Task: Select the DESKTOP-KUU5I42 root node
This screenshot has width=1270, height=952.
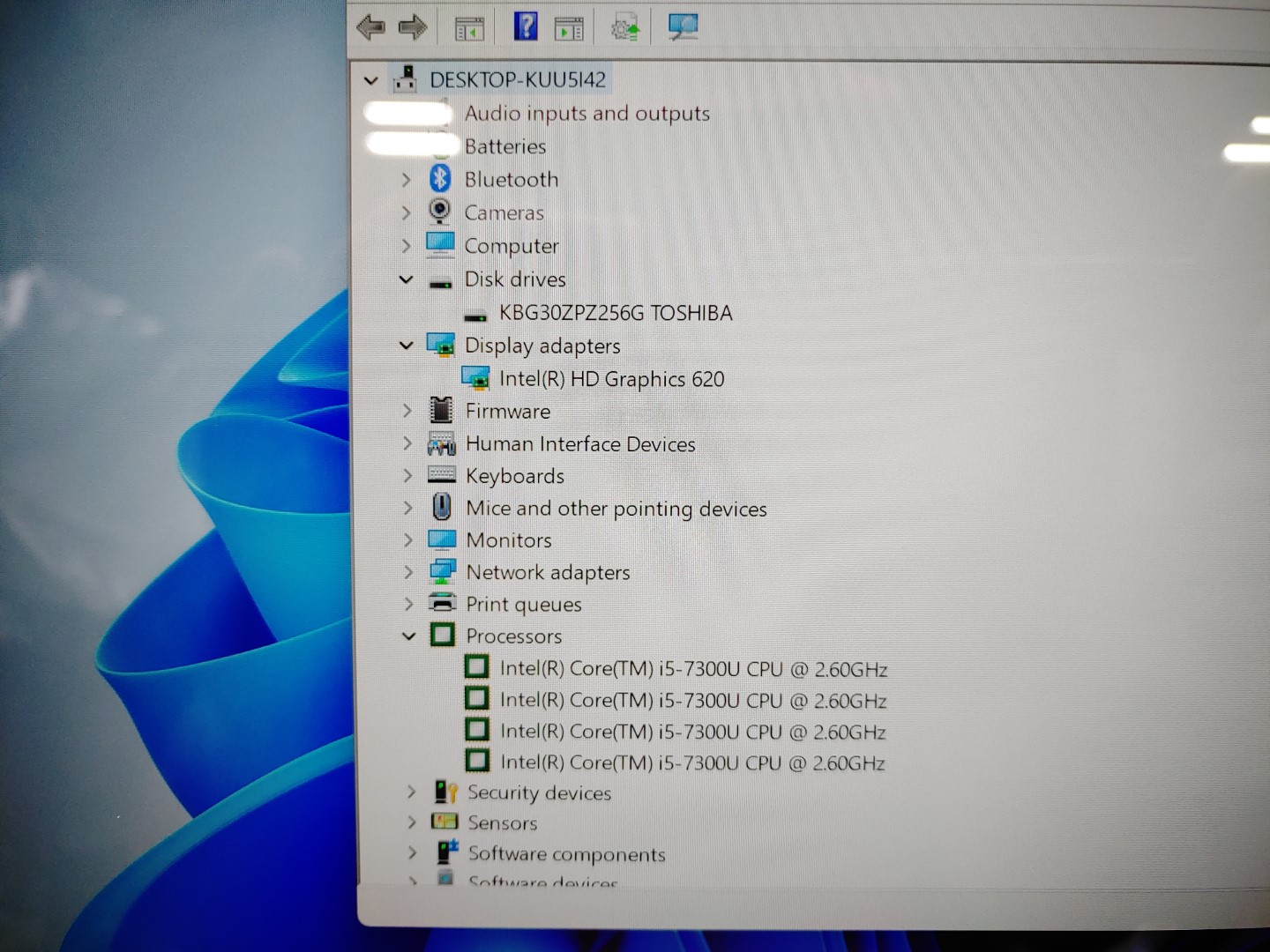Action: coord(517,80)
